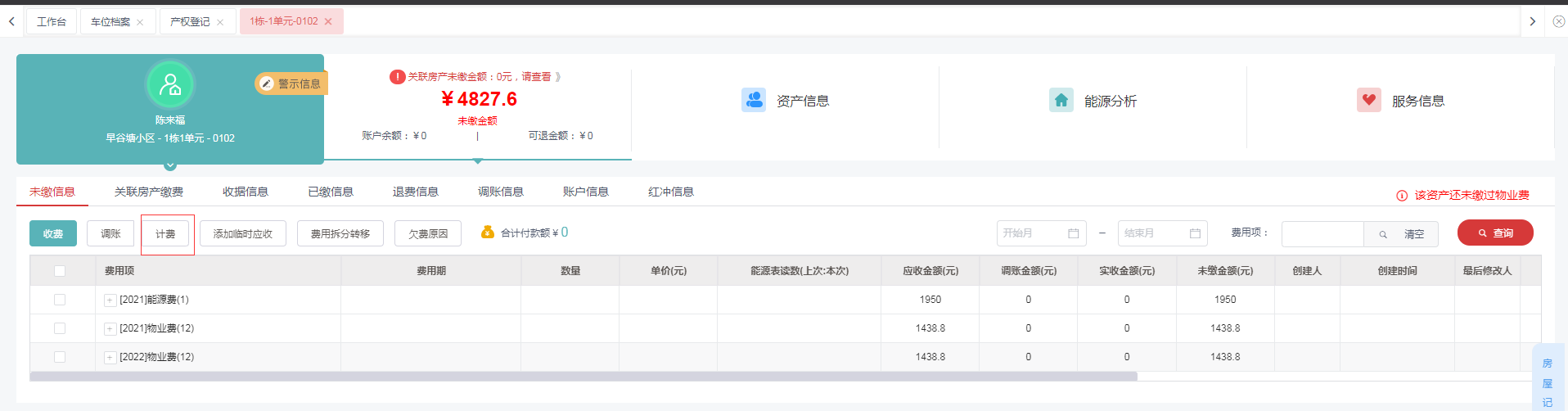Screen dimensions: 1568x411
Task: Open the 开始月 date picker
Action: tap(1041, 233)
